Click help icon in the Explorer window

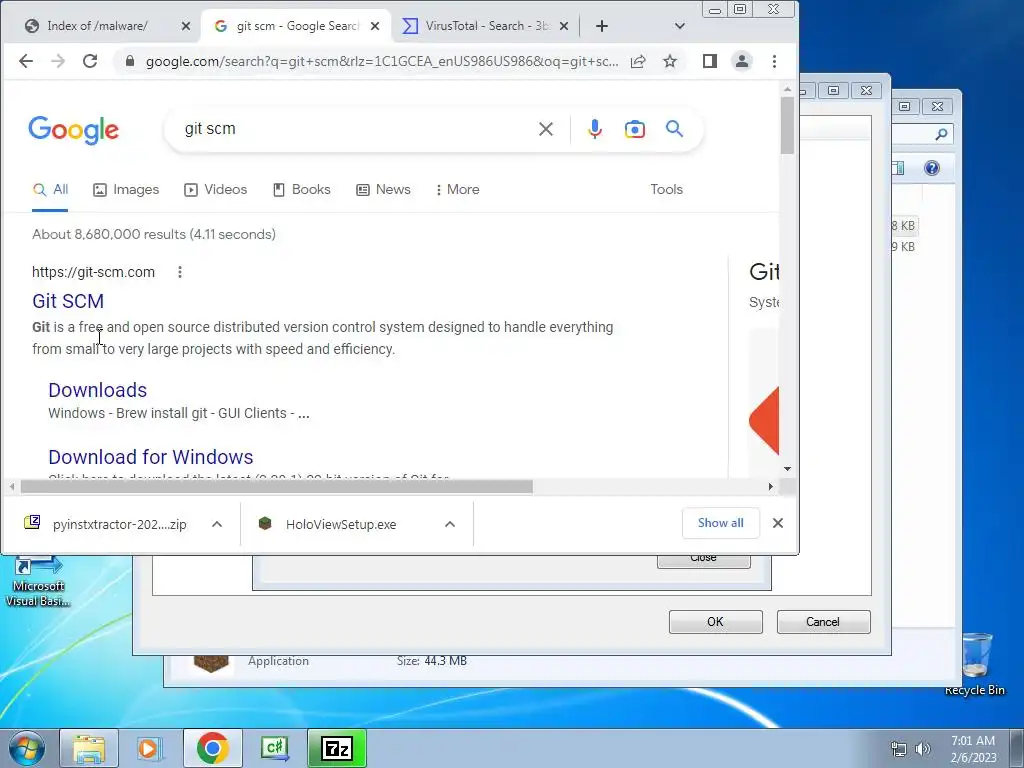click(932, 168)
